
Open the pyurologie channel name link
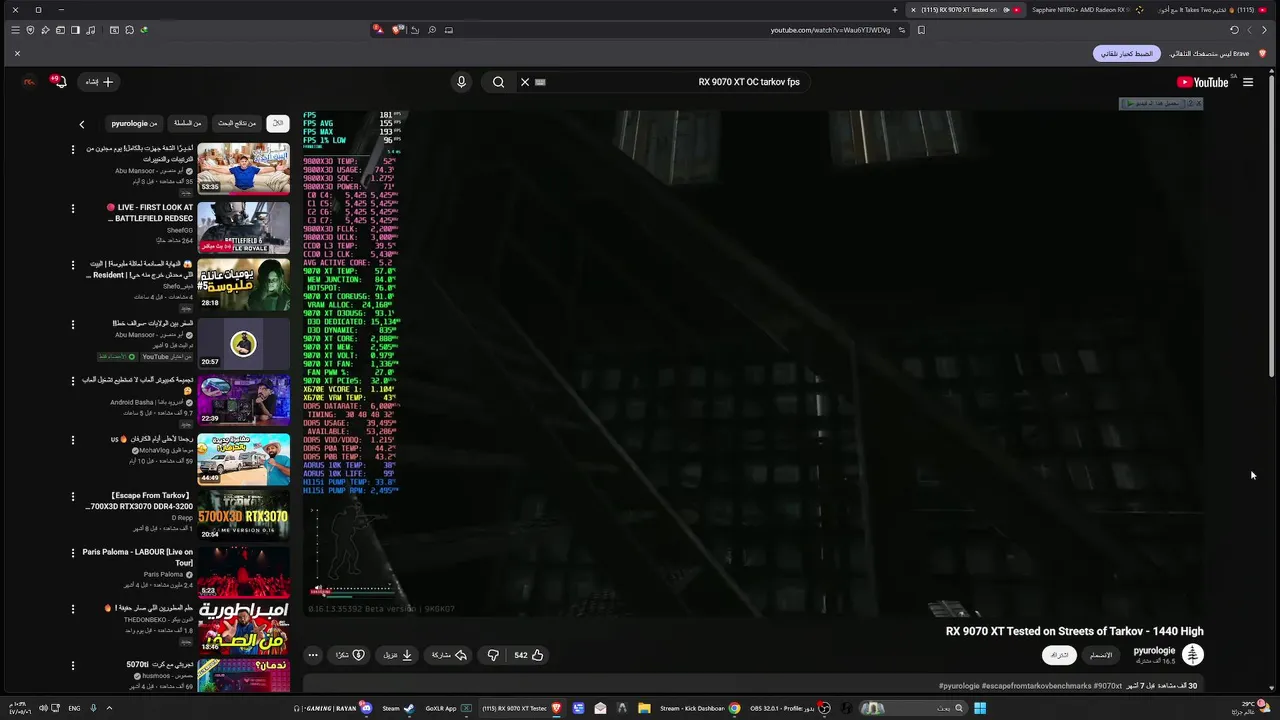coord(1154,650)
